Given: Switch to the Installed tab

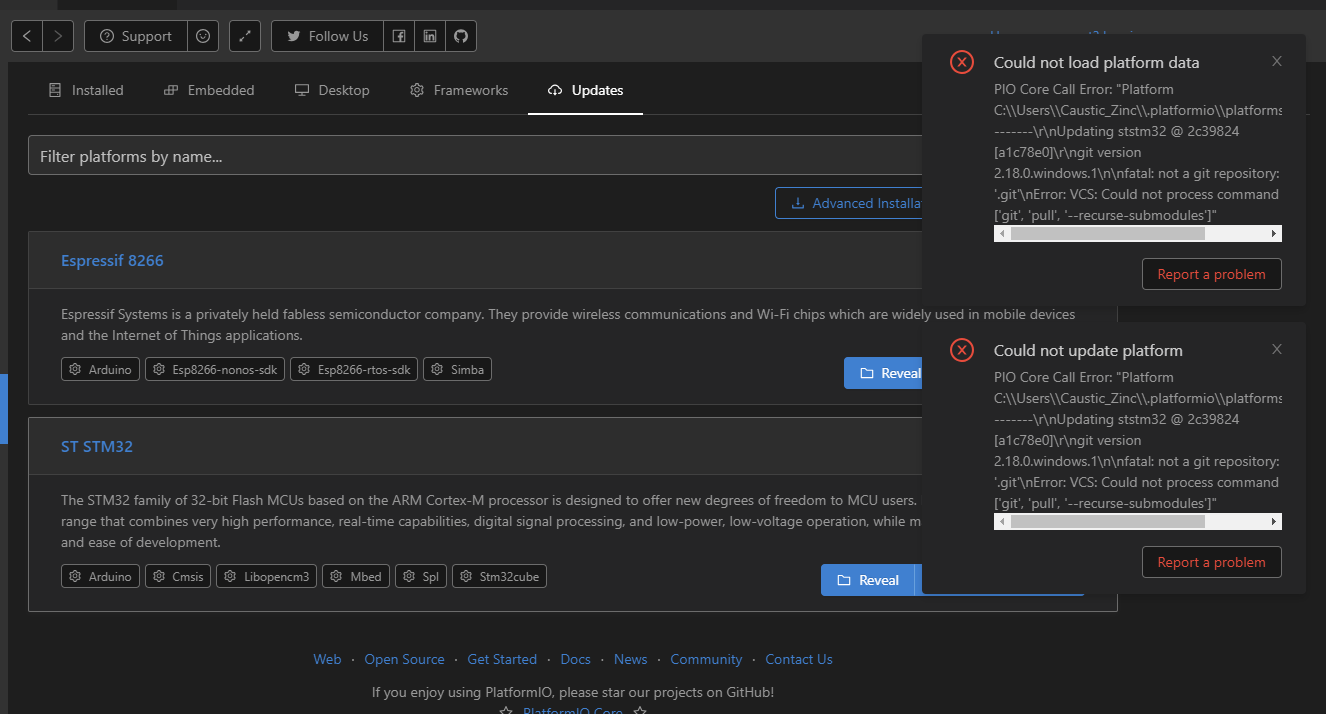Looking at the screenshot, I should coord(86,90).
